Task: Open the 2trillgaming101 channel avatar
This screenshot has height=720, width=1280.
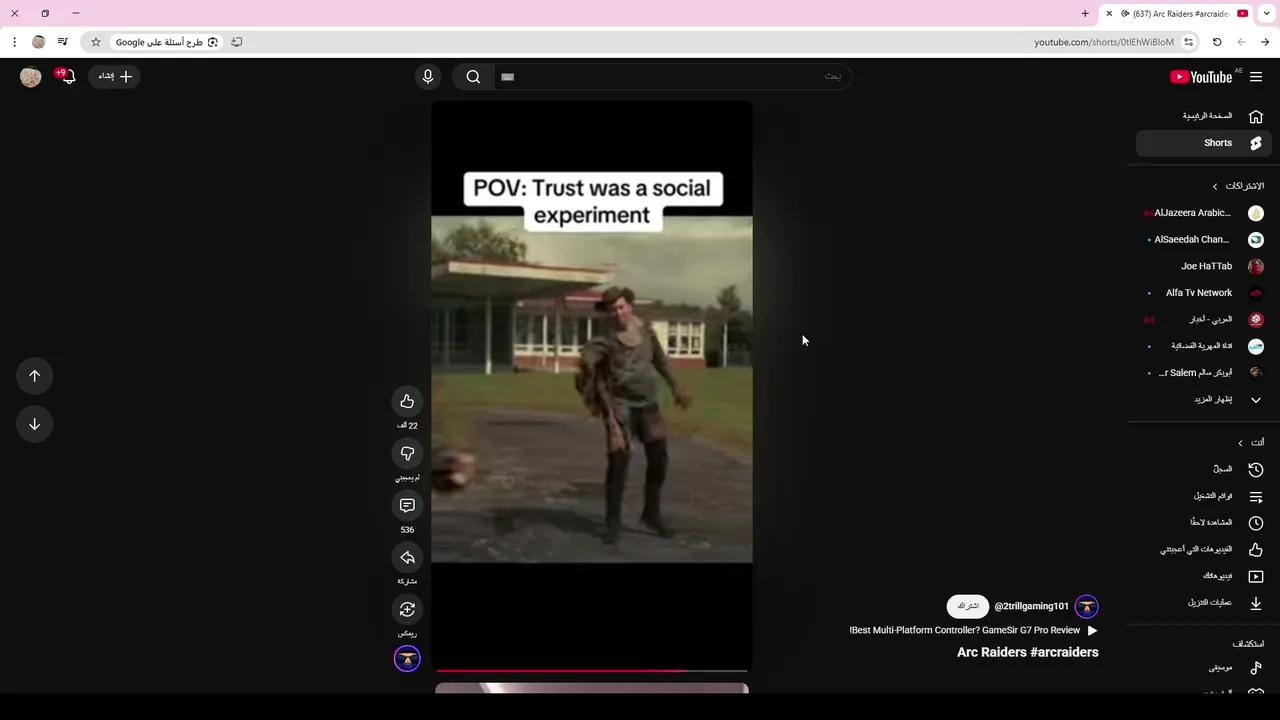Action: [x=1086, y=606]
